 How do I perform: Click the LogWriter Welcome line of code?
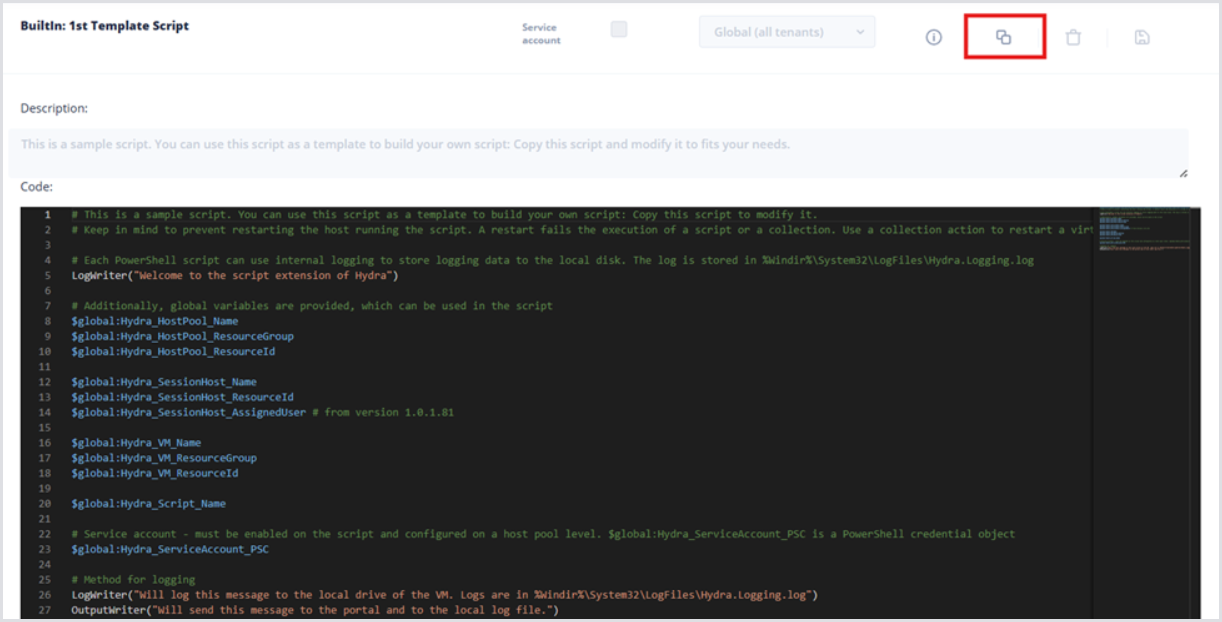[x=235, y=275]
